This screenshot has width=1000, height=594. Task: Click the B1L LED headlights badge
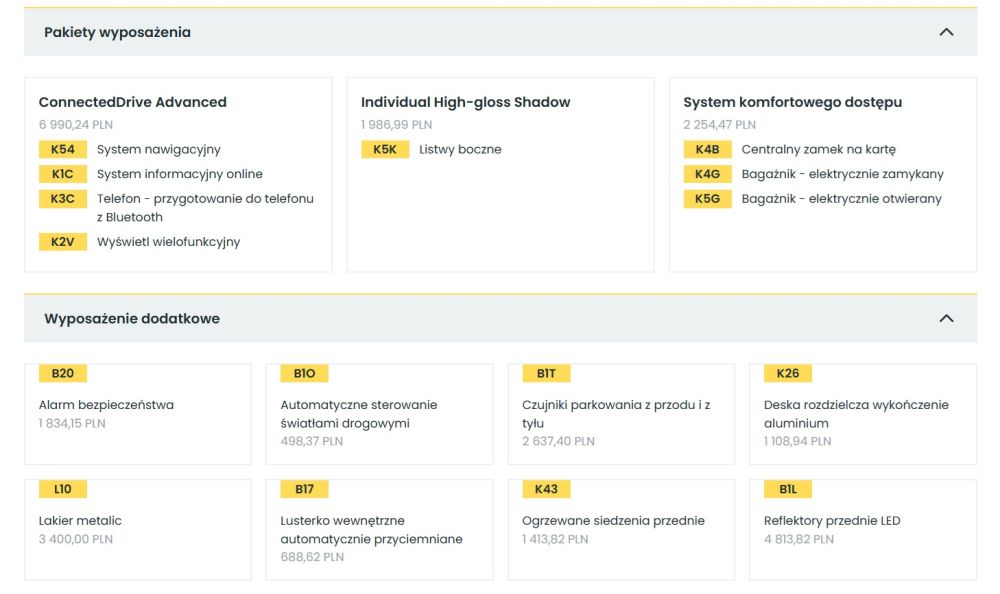[788, 489]
